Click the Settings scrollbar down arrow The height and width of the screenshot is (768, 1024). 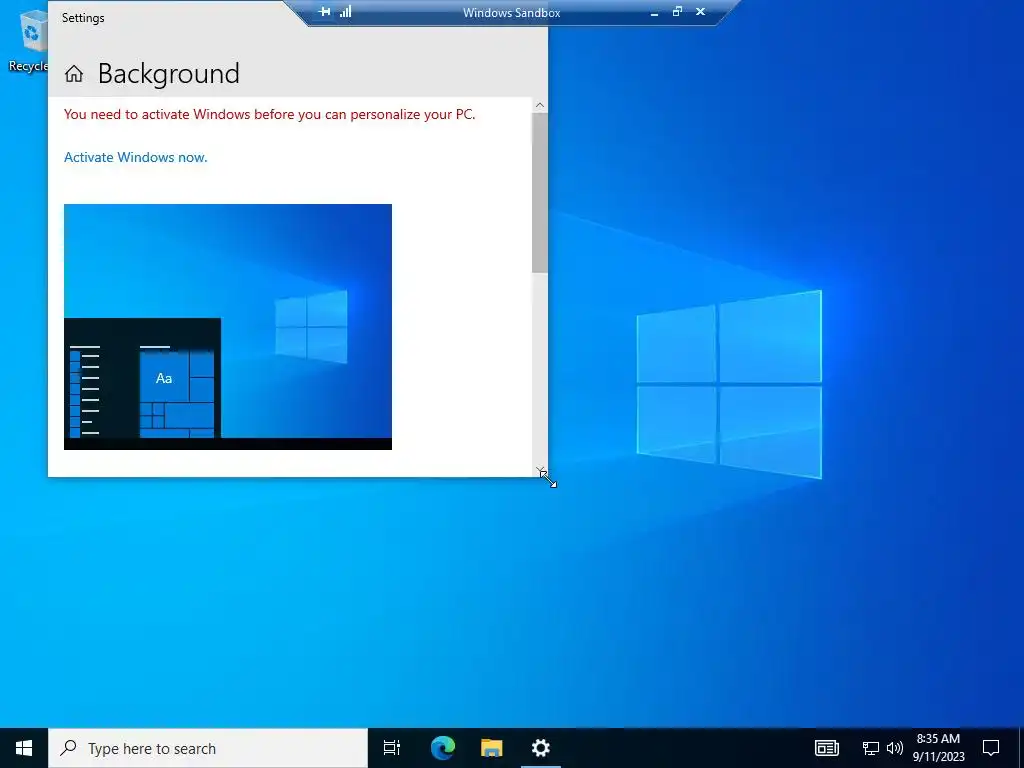click(539, 470)
